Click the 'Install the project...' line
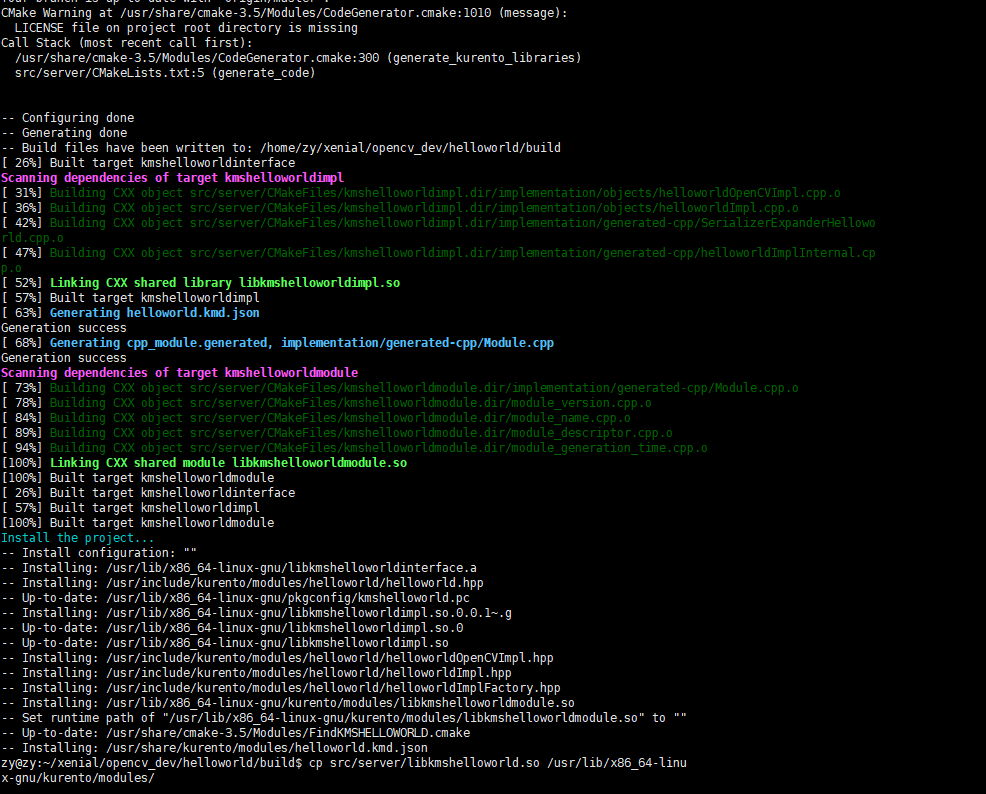Image resolution: width=986 pixels, height=794 pixels. coord(78,538)
